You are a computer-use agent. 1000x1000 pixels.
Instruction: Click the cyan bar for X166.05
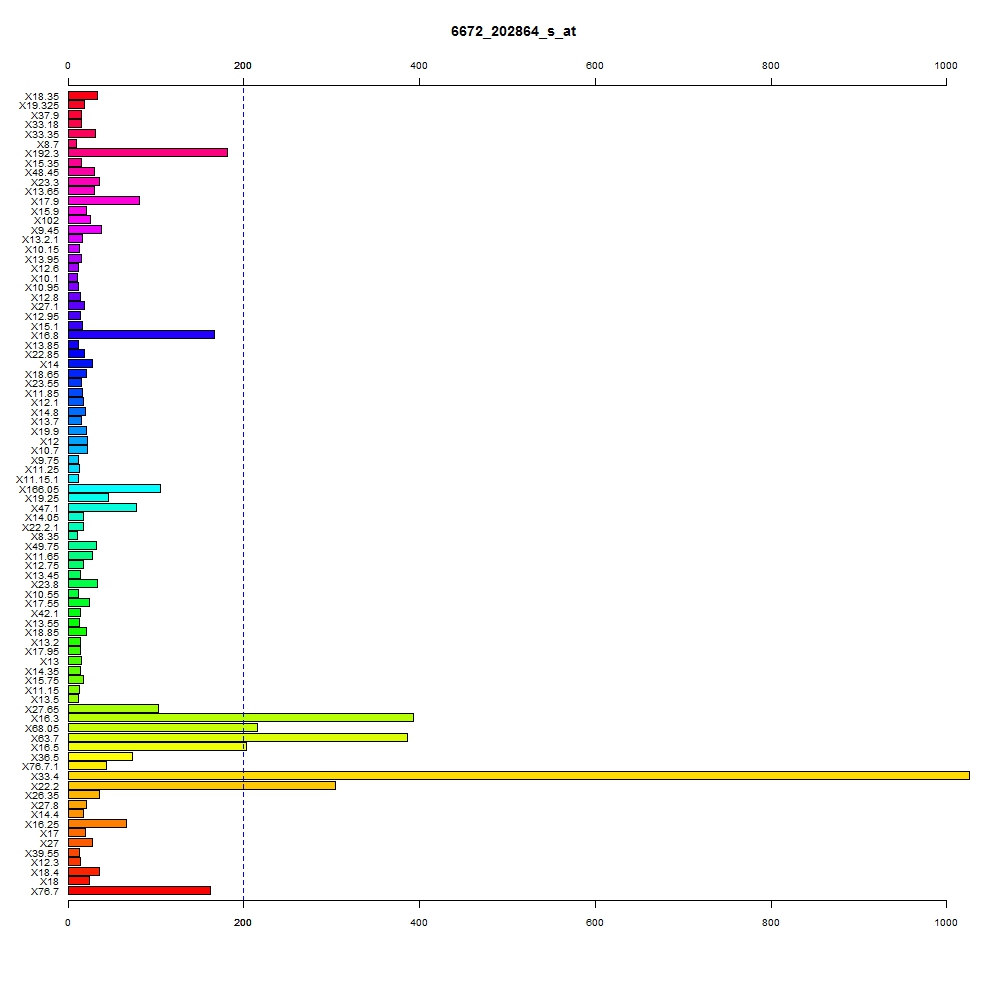[115, 489]
